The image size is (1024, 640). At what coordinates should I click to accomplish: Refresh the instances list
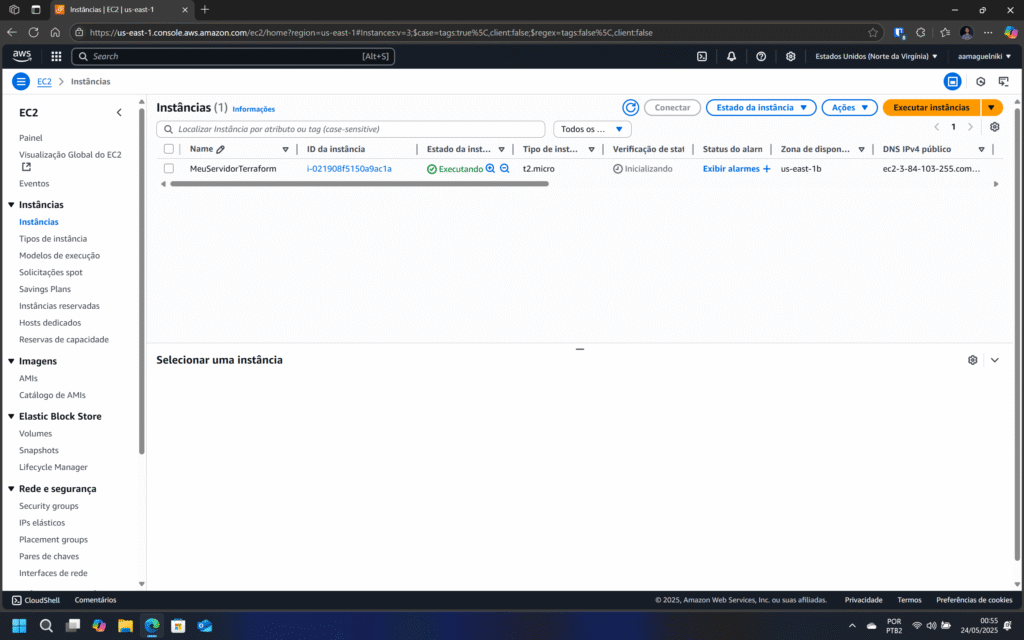(630, 108)
